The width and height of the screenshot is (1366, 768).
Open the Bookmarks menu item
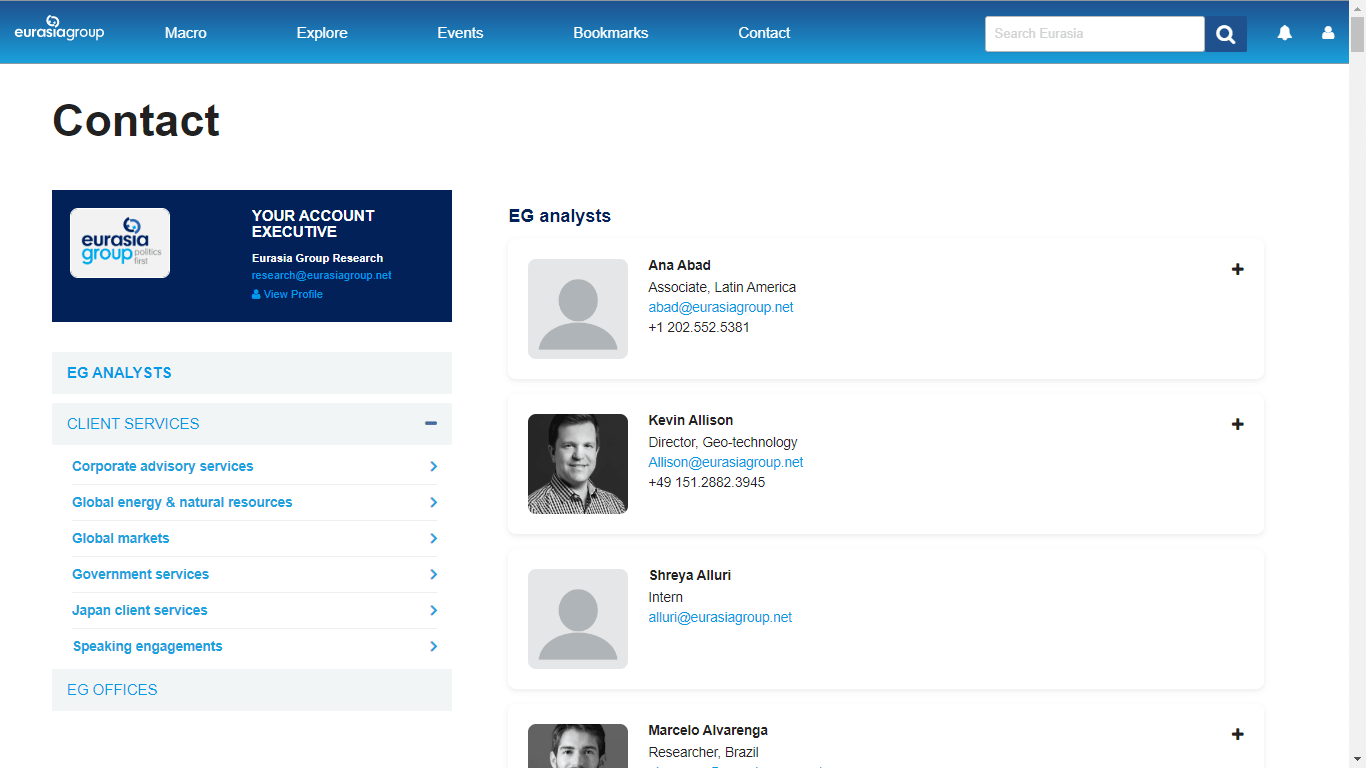point(610,32)
